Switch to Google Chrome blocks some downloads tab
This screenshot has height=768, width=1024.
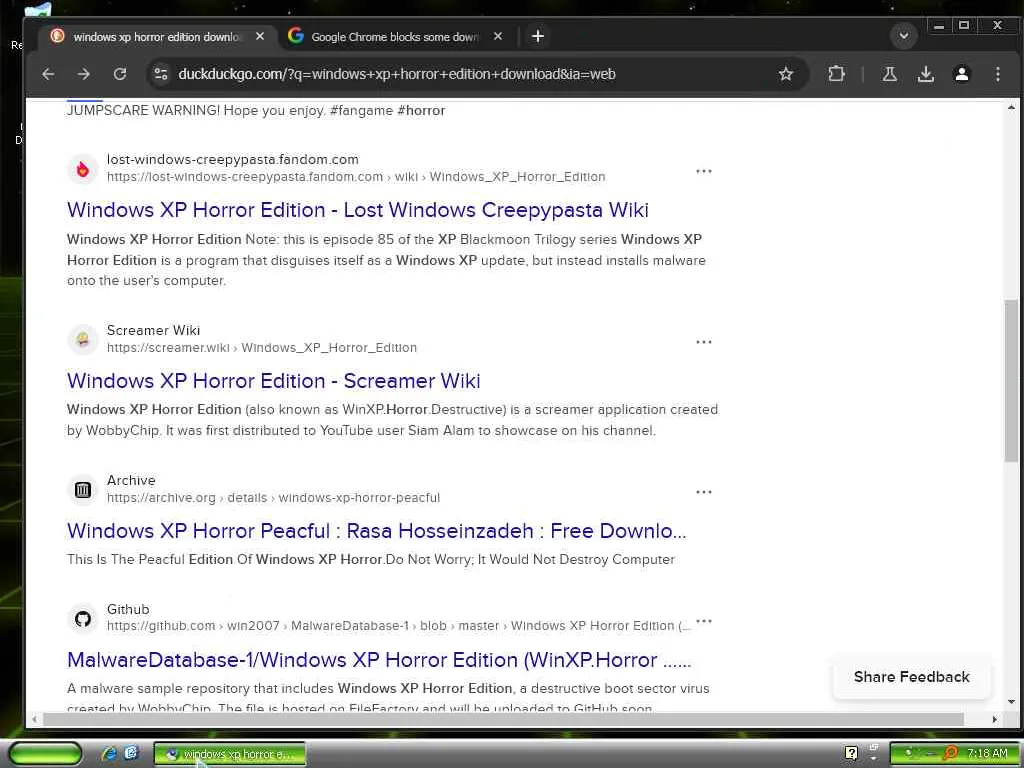394,37
